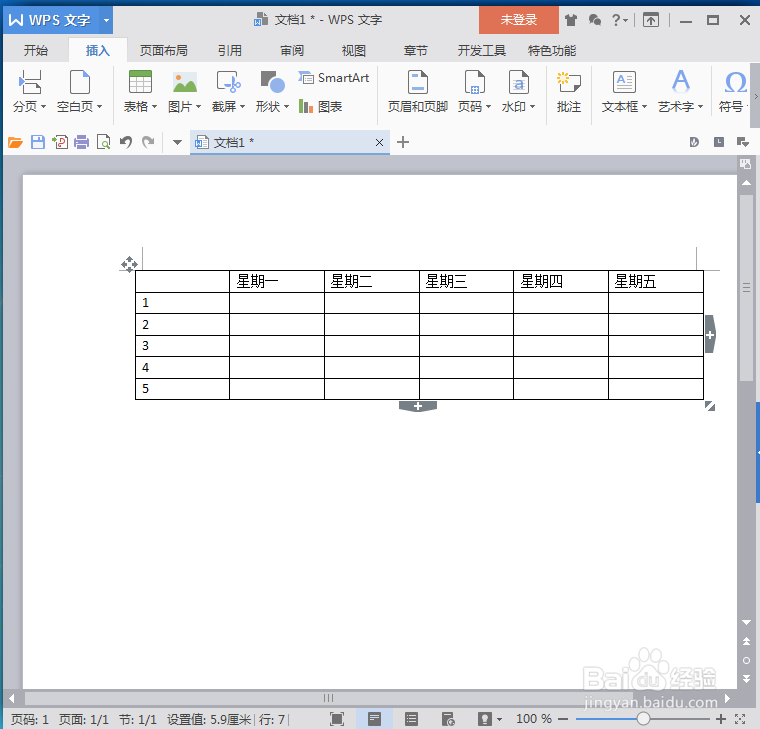Expand the 截屏 dropdown arrow
760x729 pixels.
242,107
